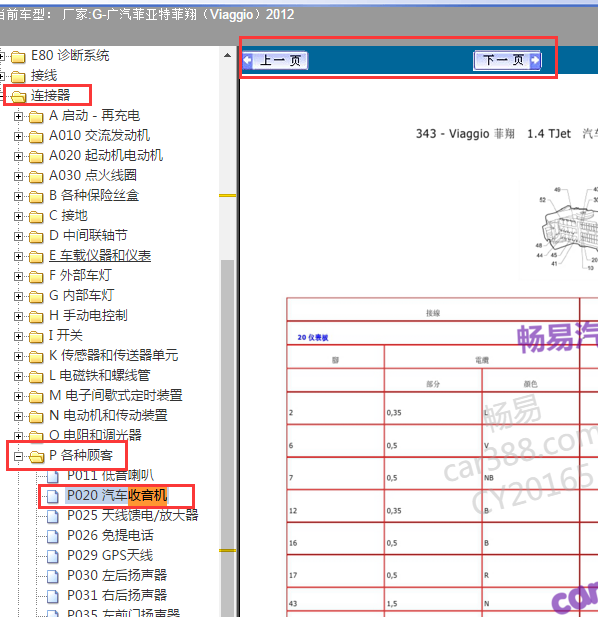Click folder icon next to A010 交流发动机
598x617 pixels.
tap(36, 137)
